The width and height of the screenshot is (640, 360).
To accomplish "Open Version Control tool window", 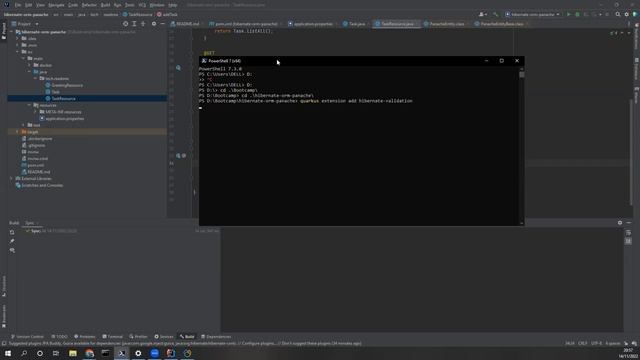I will point(27,337).
